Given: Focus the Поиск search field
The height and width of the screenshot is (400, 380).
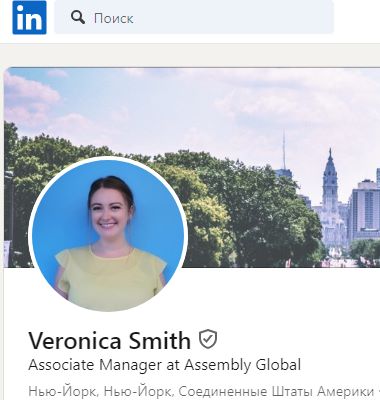Looking at the screenshot, I should click(x=194, y=17).
